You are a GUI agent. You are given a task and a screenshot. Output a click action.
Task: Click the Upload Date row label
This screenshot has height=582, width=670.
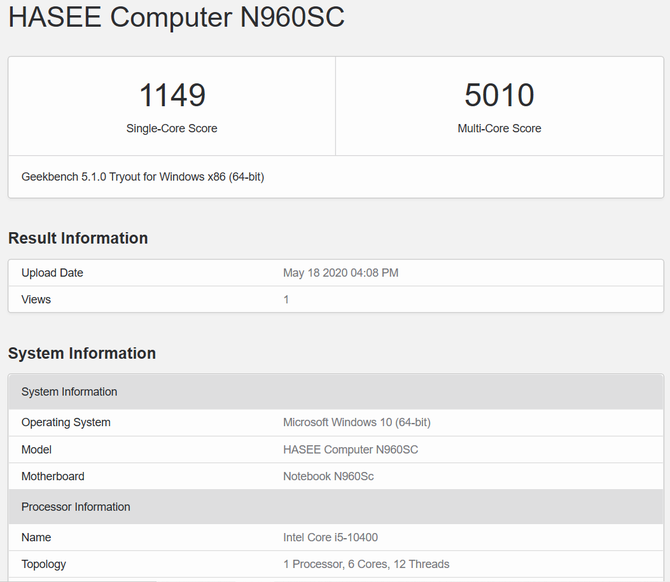tap(52, 273)
